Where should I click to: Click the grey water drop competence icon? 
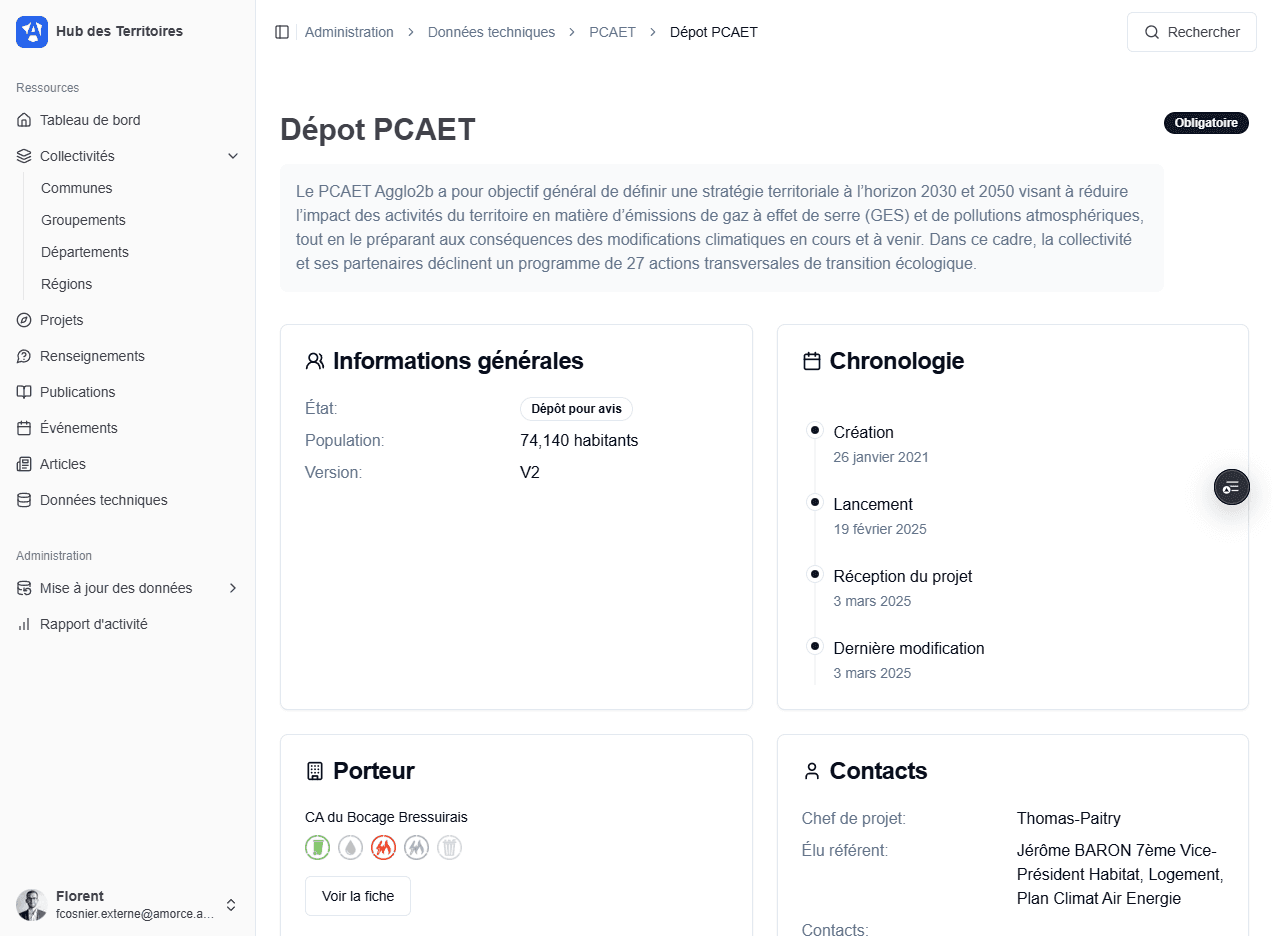(x=350, y=848)
